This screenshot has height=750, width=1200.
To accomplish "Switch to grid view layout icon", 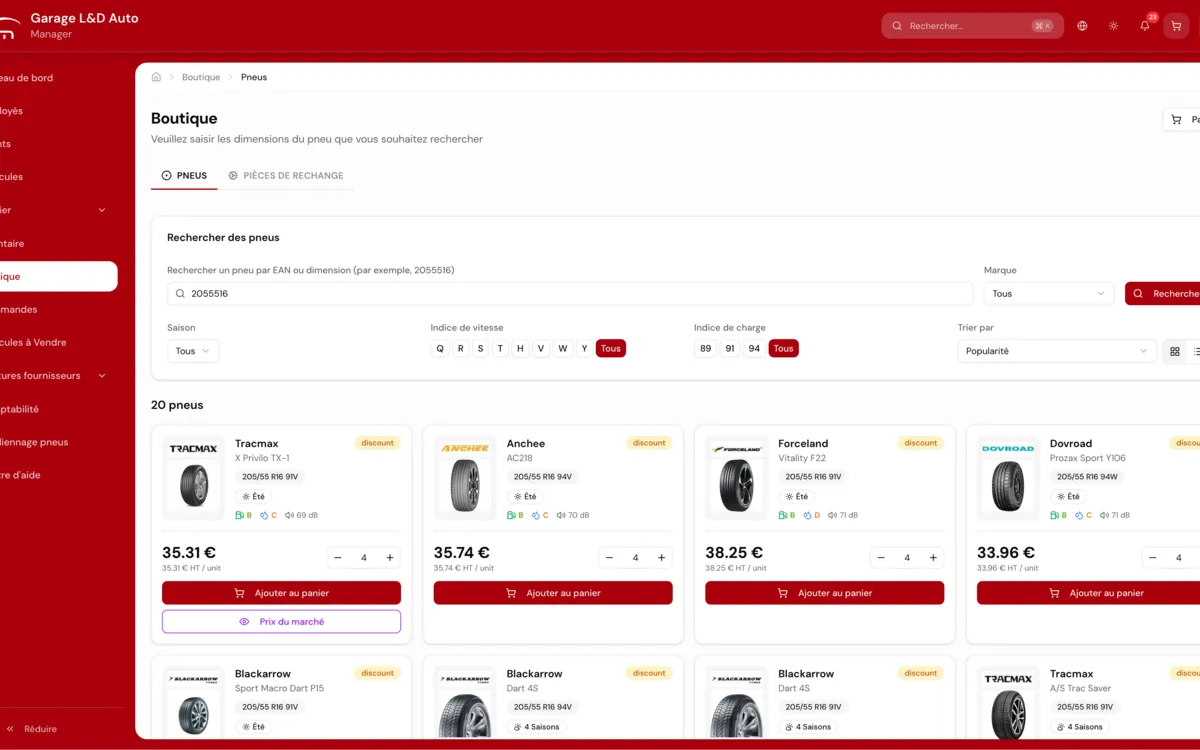I will point(1175,351).
